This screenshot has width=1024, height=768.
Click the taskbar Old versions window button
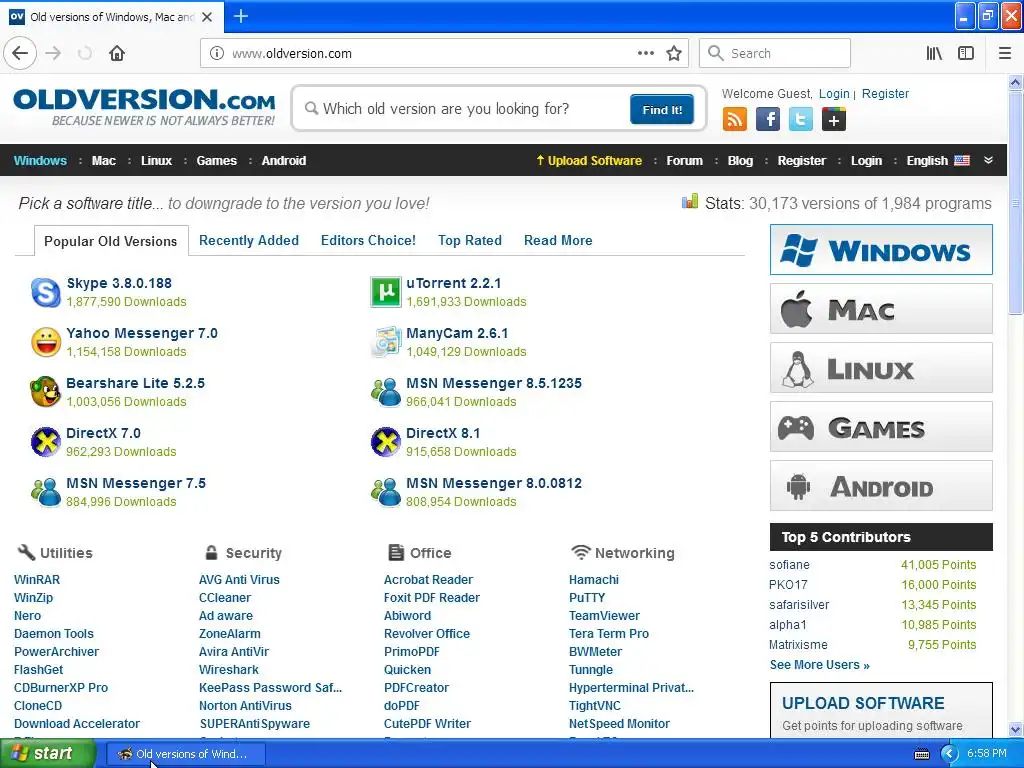click(x=185, y=754)
